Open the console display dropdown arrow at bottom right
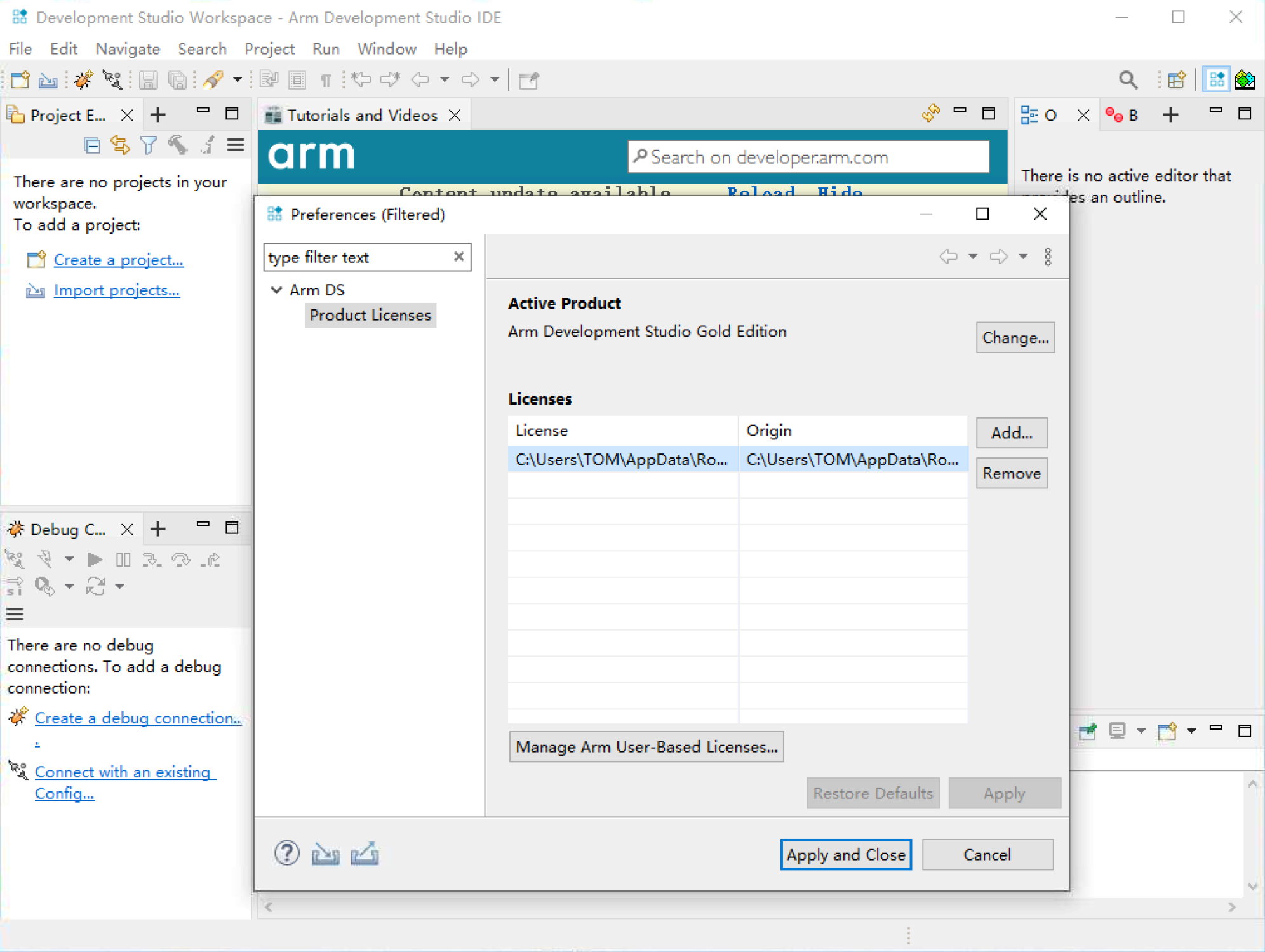1265x952 pixels. click(x=1141, y=731)
